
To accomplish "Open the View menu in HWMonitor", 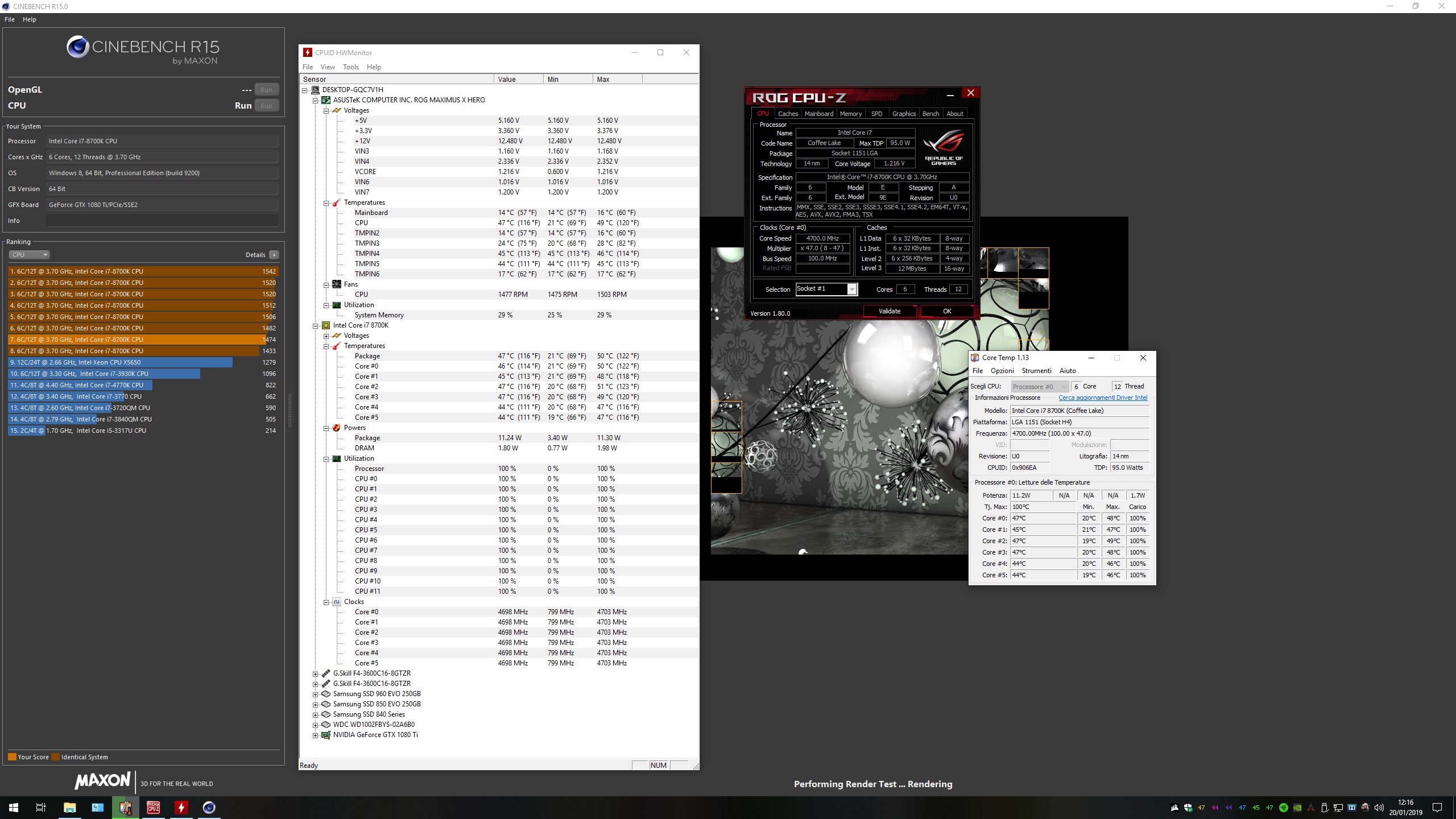I will (328, 67).
